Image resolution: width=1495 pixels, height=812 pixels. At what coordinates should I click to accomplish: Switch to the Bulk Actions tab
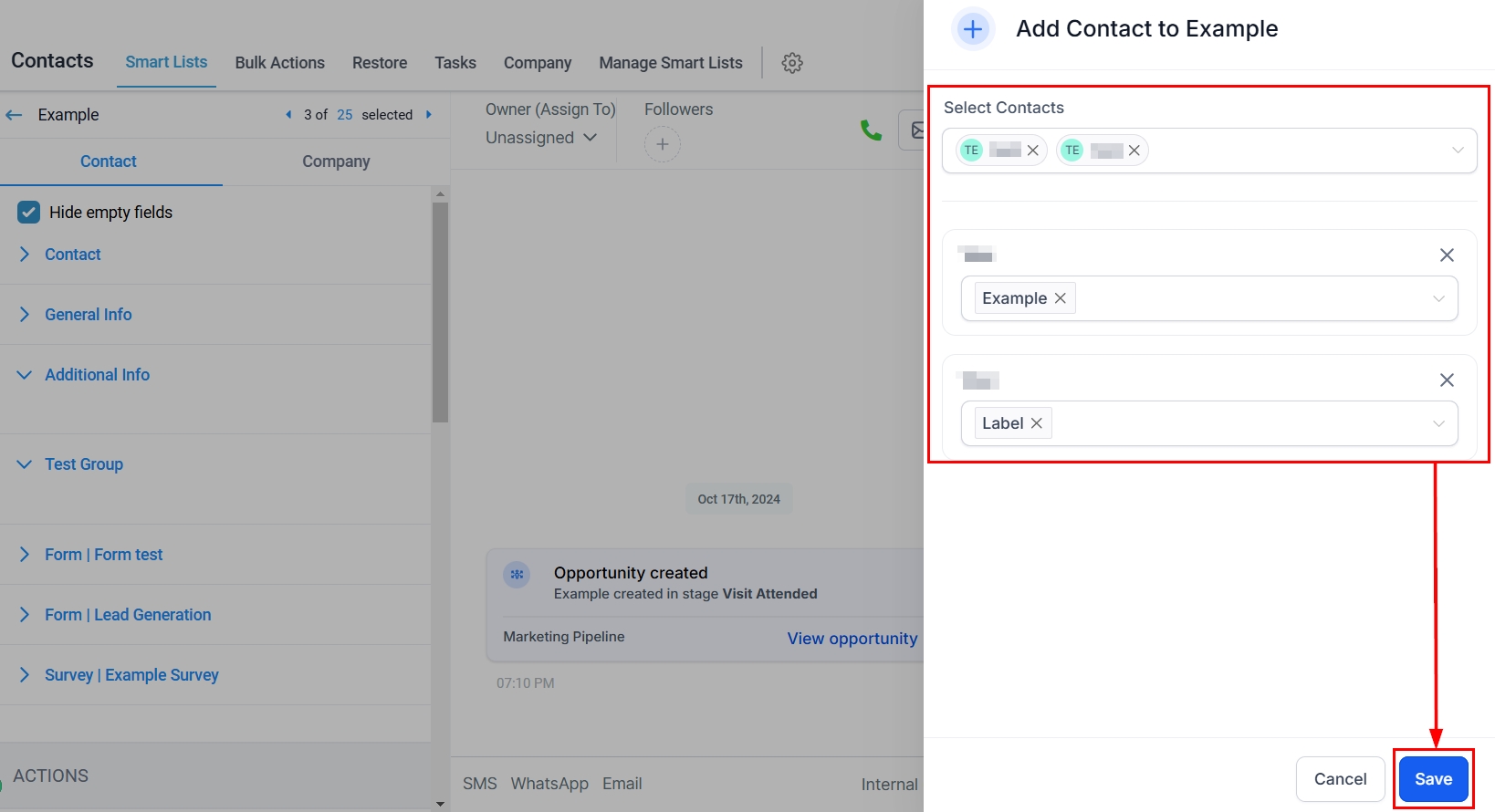[x=279, y=63]
